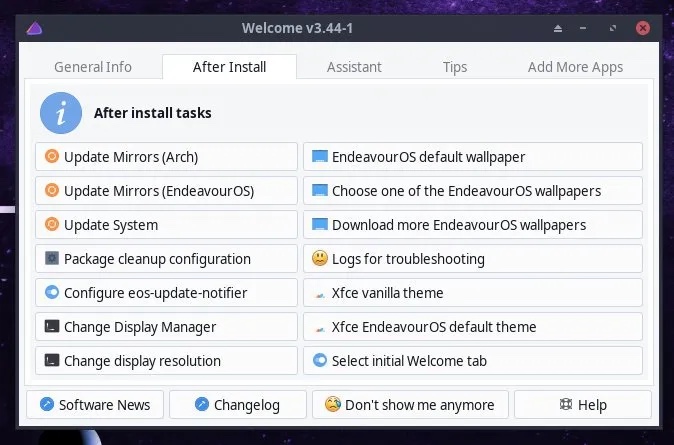Click the wallpaper icon for EndeavourOS default wallpaper

coord(320,157)
